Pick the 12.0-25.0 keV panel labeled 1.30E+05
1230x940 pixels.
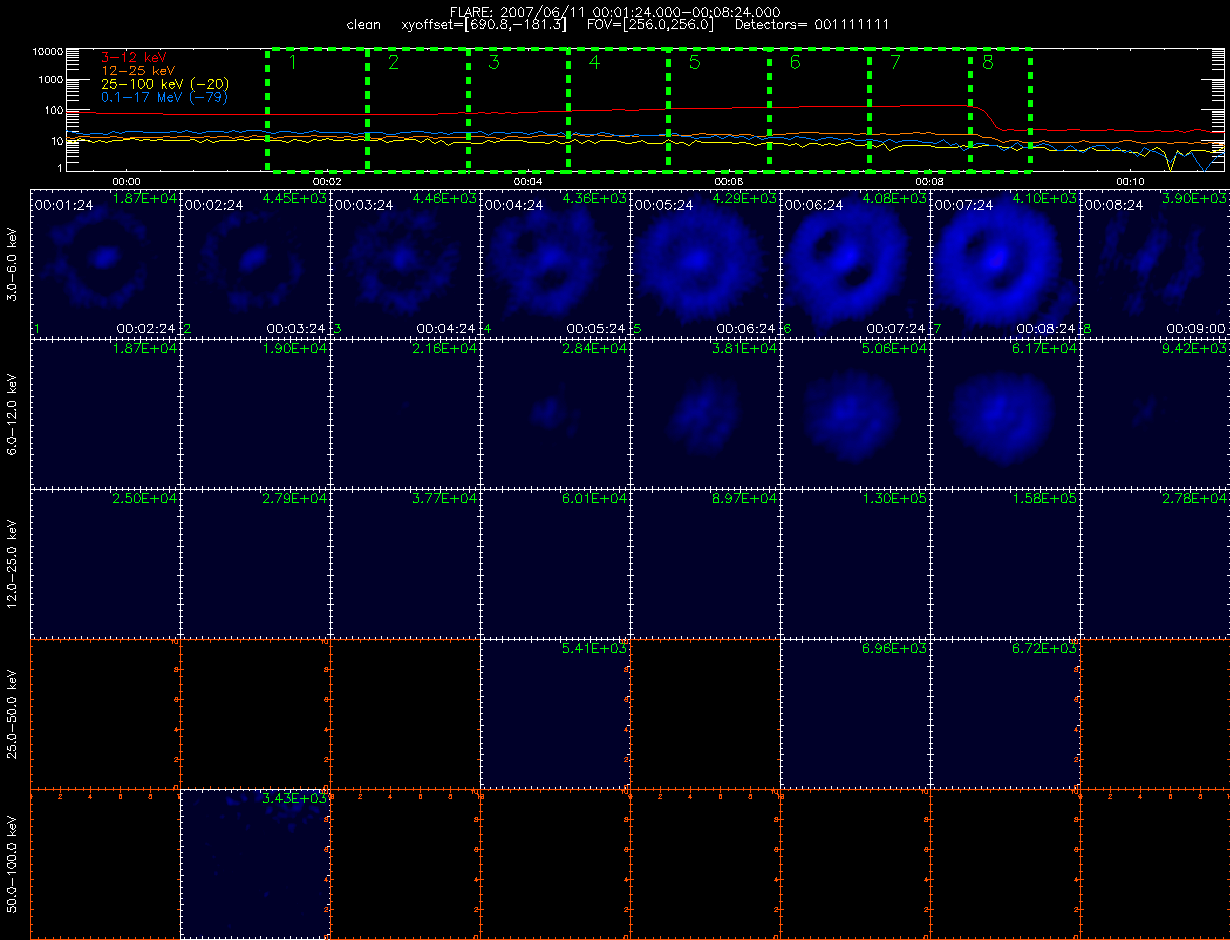click(x=855, y=563)
